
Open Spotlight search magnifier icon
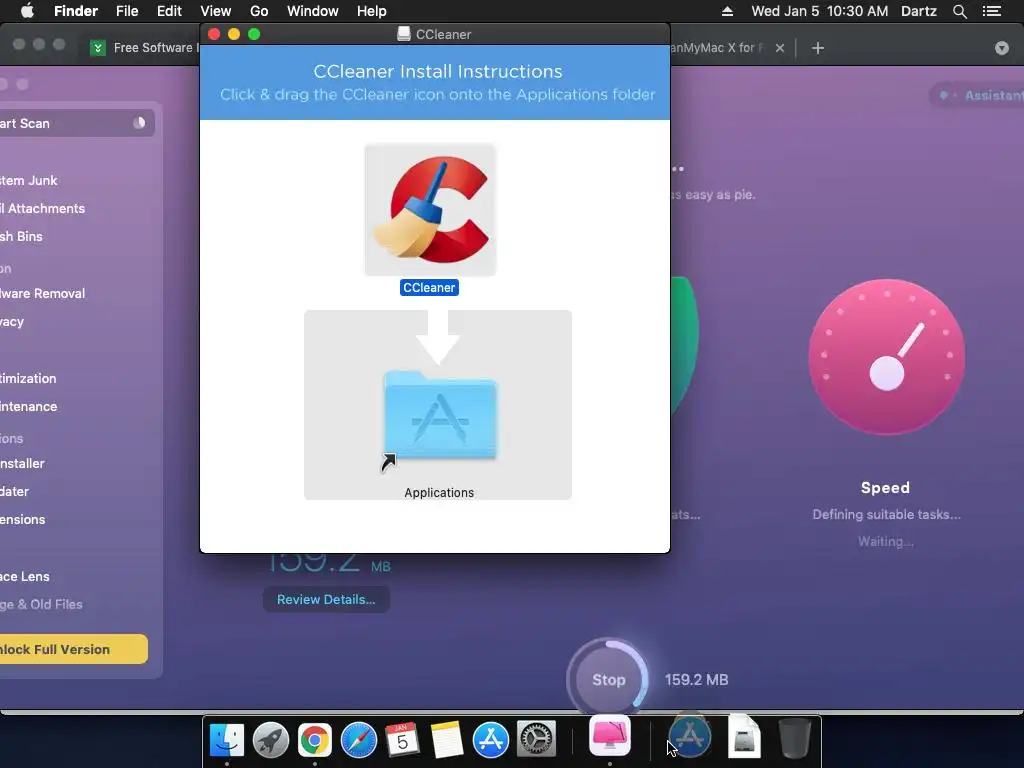959,11
